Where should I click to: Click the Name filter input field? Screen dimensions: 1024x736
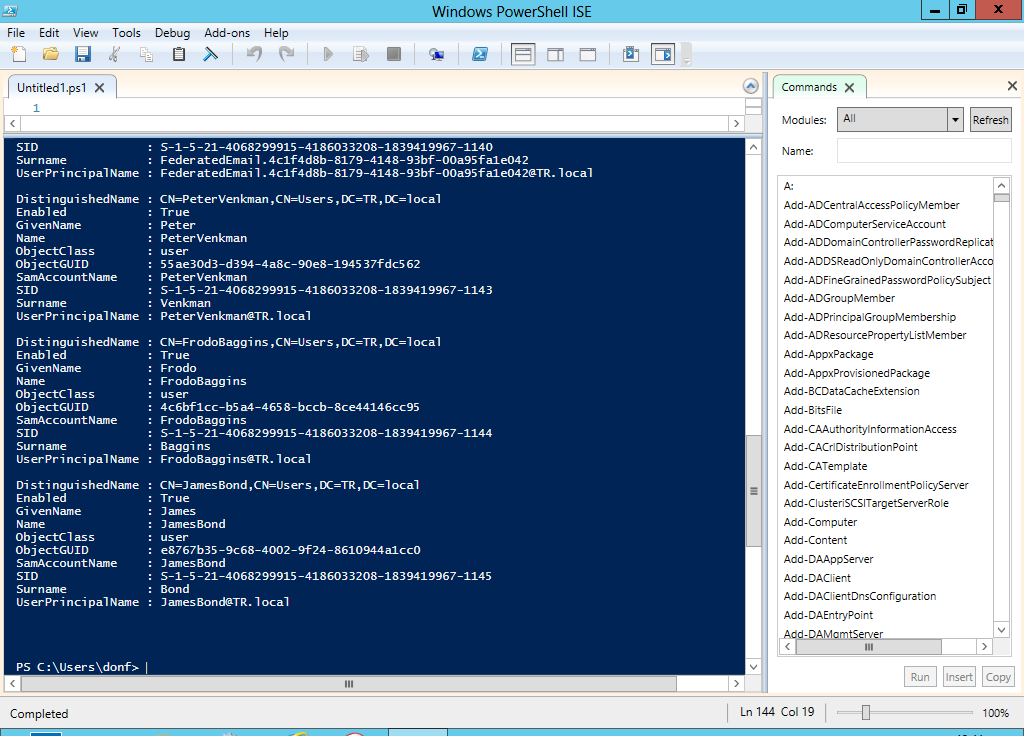tap(923, 151)
